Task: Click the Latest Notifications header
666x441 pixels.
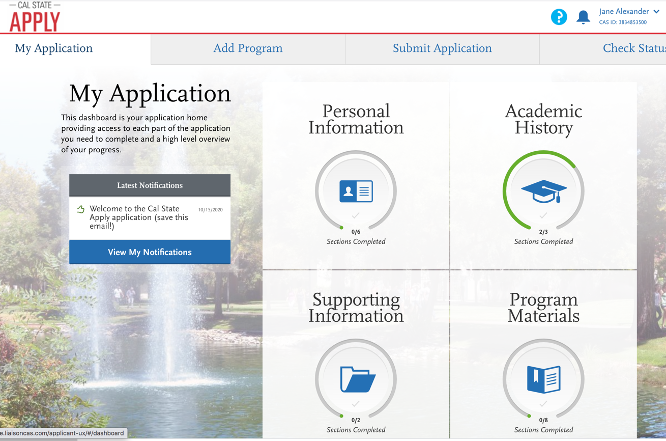Action: (150, 185)
